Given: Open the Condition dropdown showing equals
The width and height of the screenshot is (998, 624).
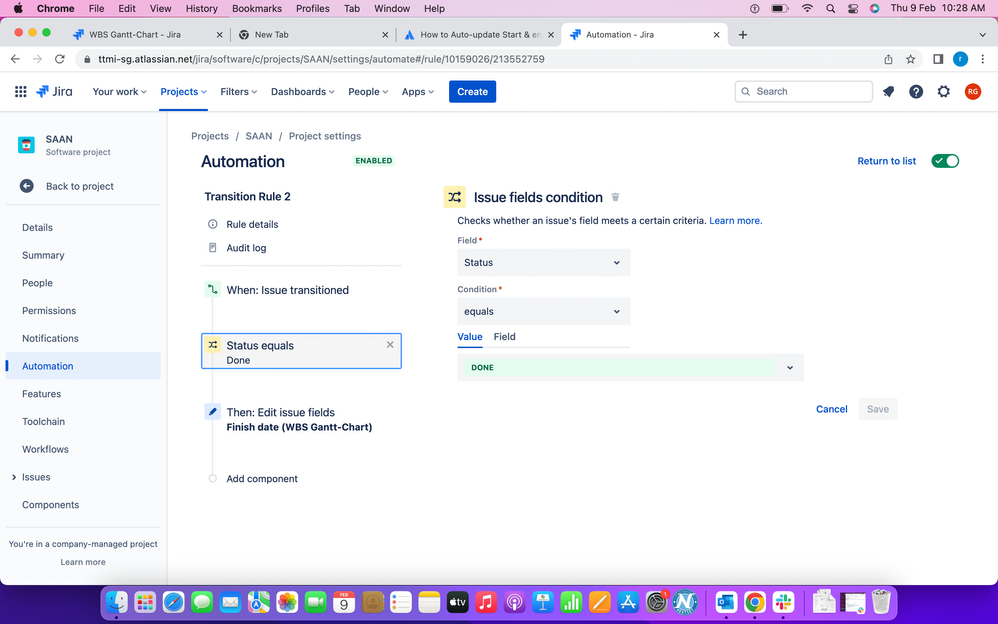Looking at the screenshot, I should (544, 311).
